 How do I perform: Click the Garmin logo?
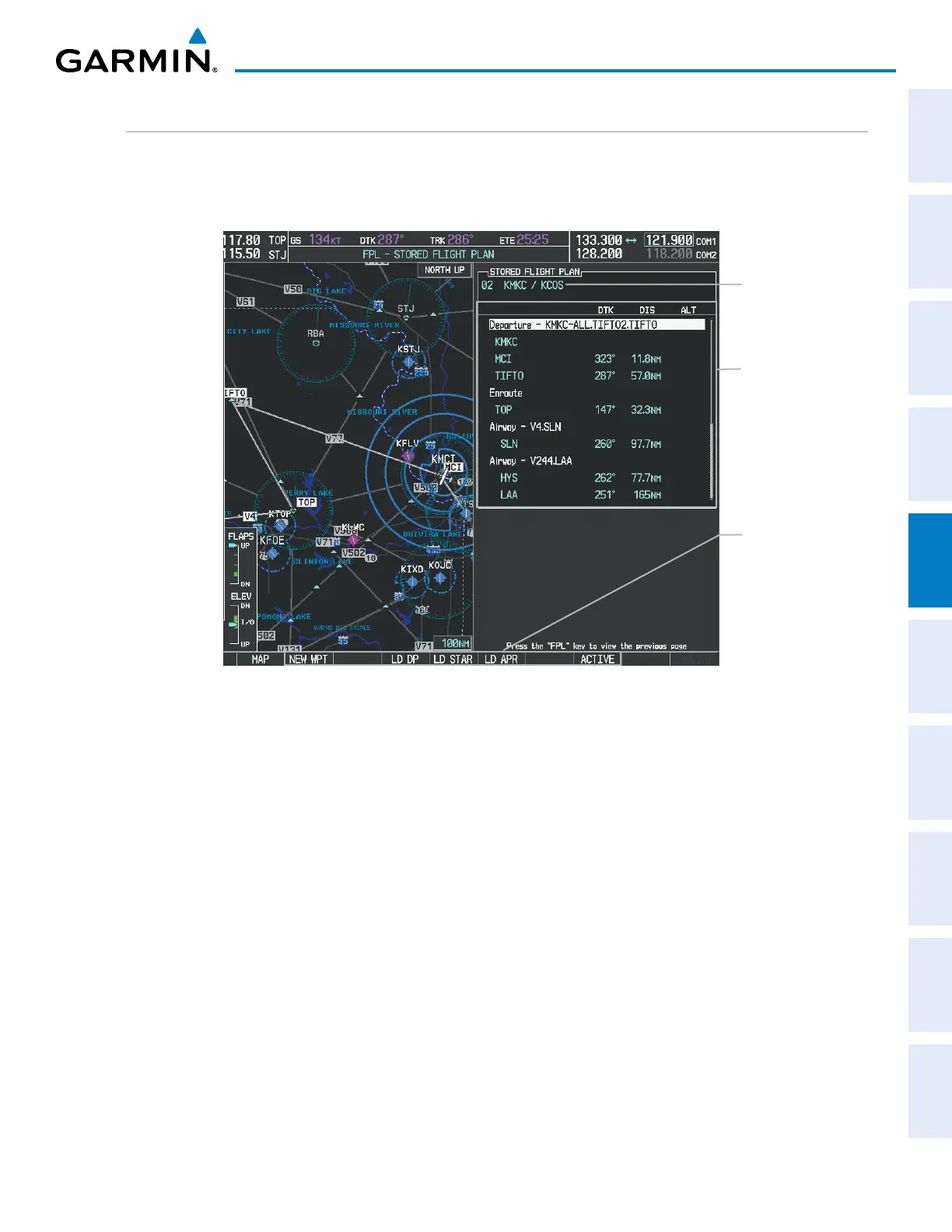(136, 51)
